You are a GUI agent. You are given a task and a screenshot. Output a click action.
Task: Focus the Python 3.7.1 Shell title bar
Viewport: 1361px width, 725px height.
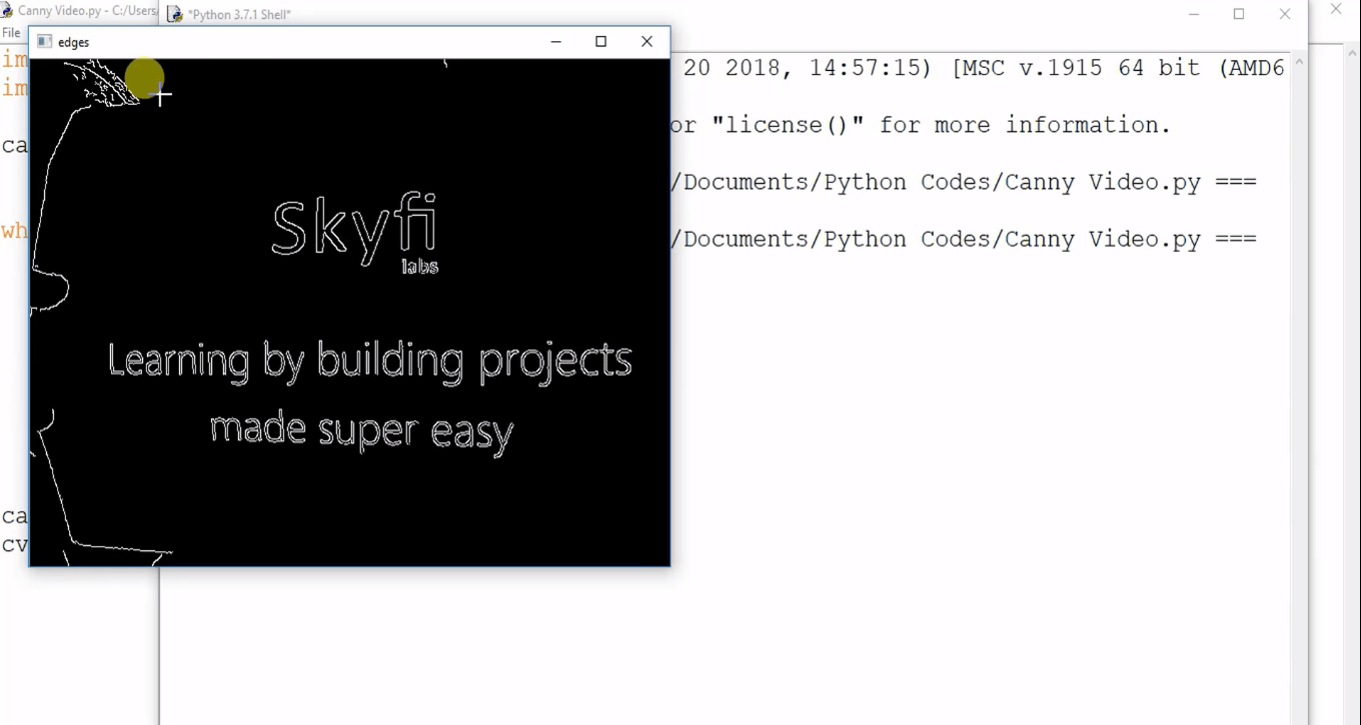[700, 14]
